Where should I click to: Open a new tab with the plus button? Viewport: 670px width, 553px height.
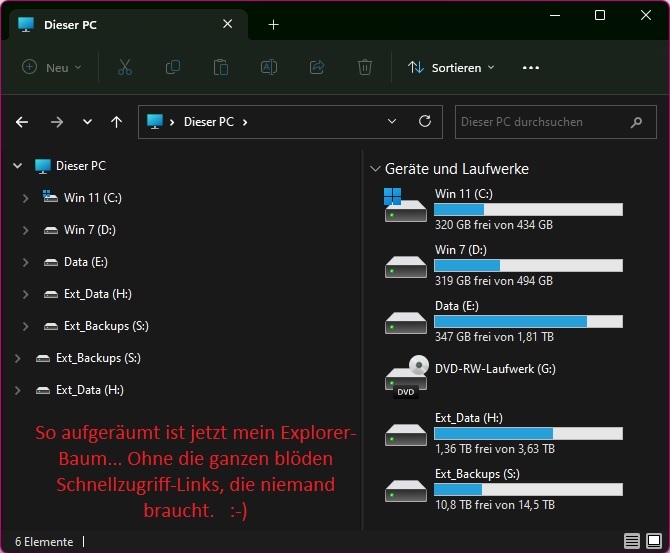click(273, 25)
